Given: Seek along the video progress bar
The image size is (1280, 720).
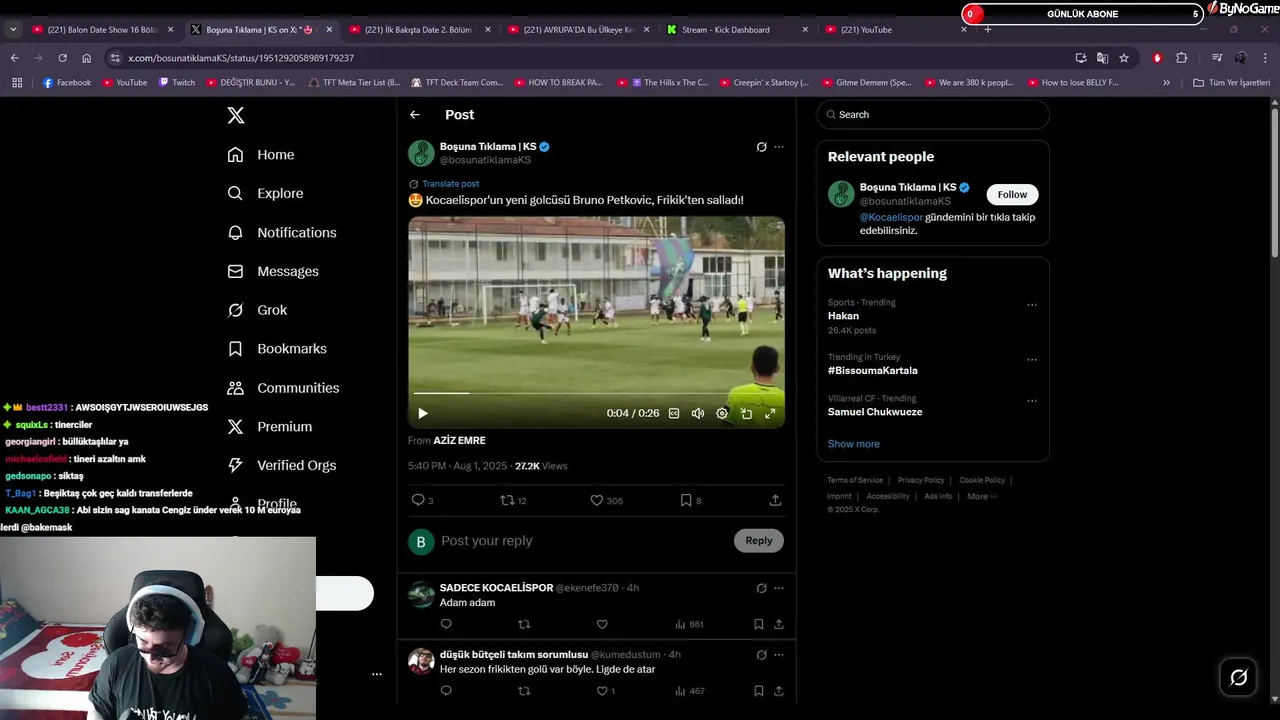Looking at the screenshot, I should [x=596, y=393].
